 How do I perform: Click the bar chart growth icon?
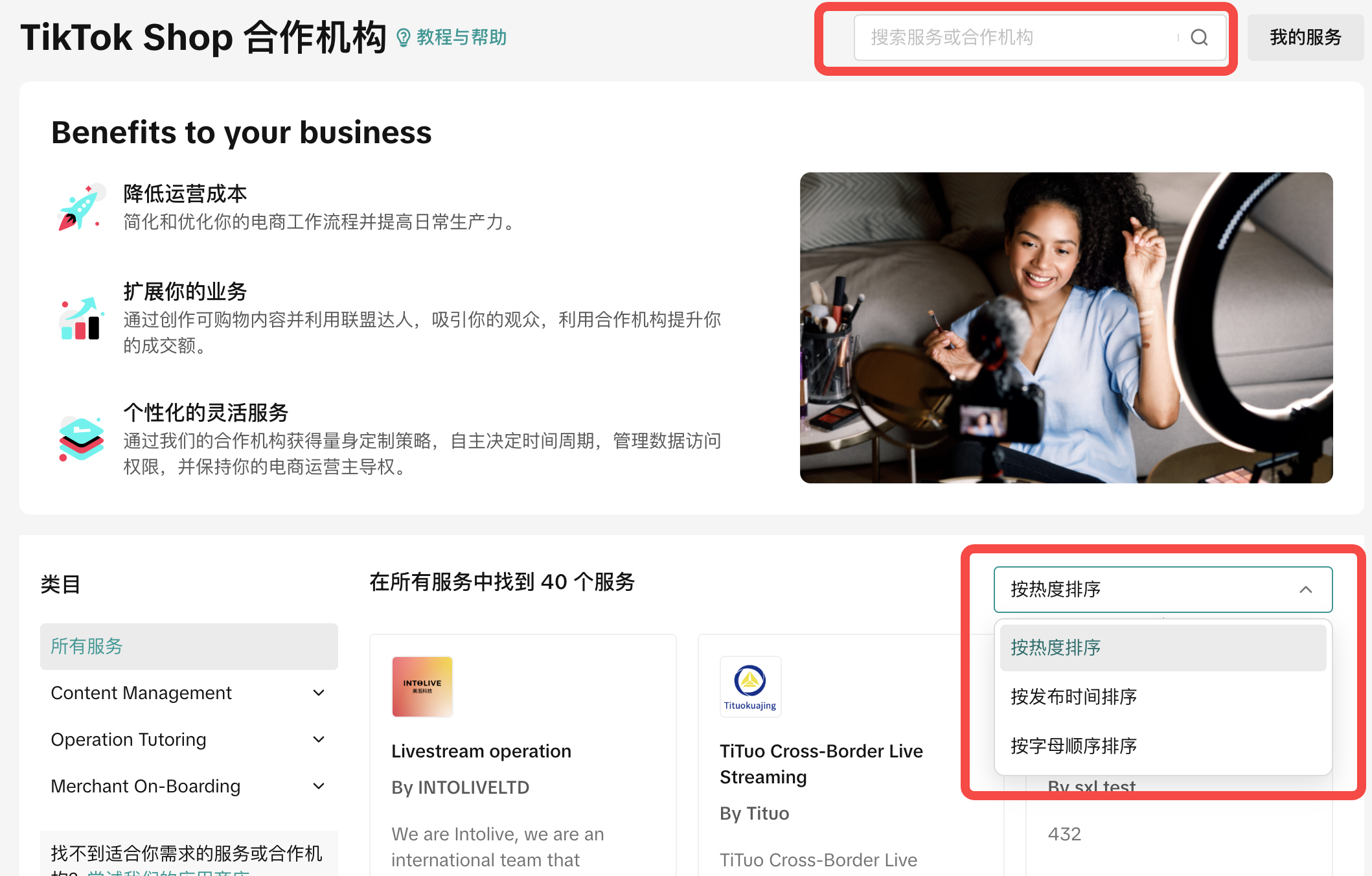[x=81, y=319]
